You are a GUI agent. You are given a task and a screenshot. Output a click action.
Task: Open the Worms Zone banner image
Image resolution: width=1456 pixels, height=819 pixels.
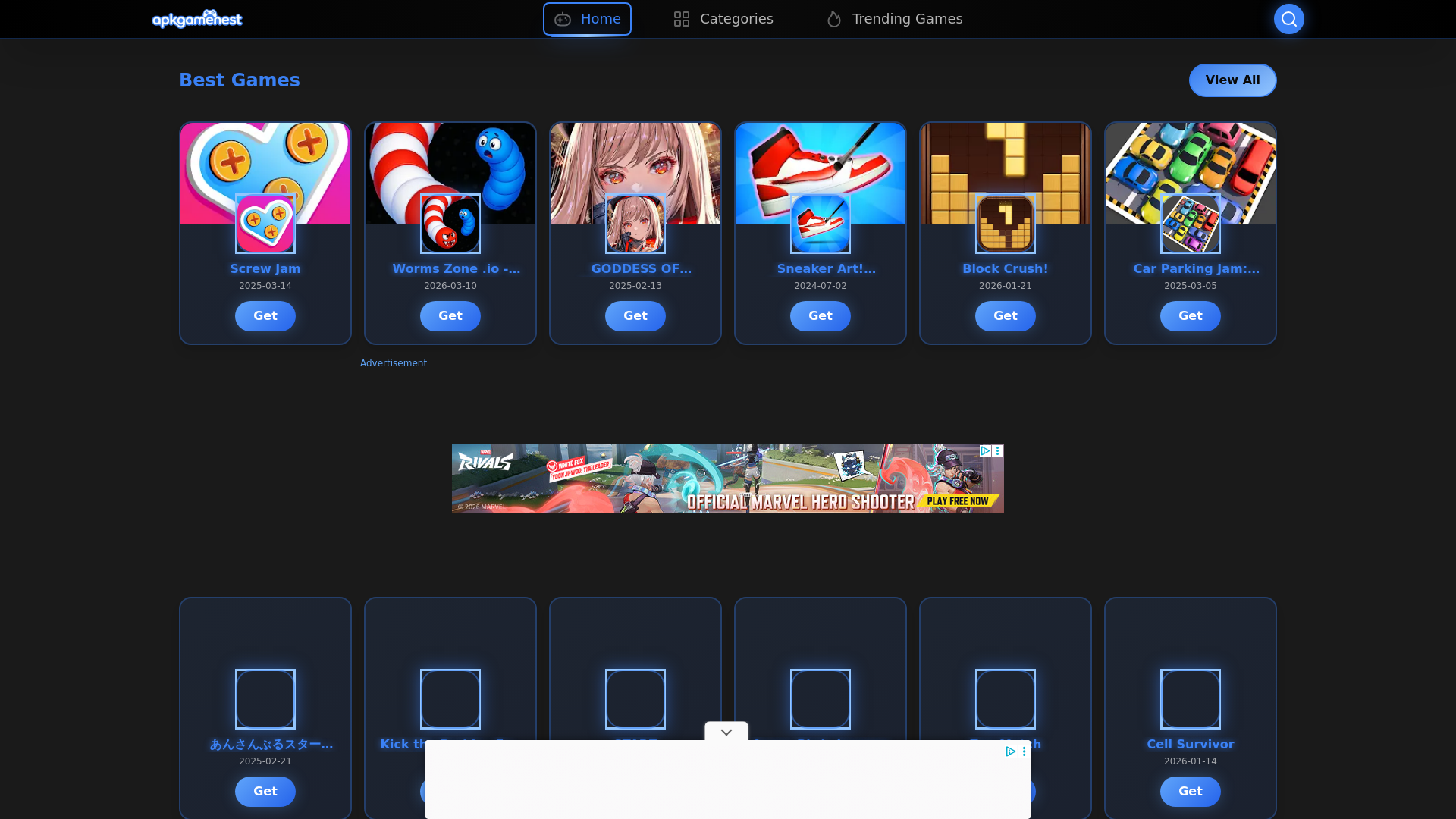[450, 159]
